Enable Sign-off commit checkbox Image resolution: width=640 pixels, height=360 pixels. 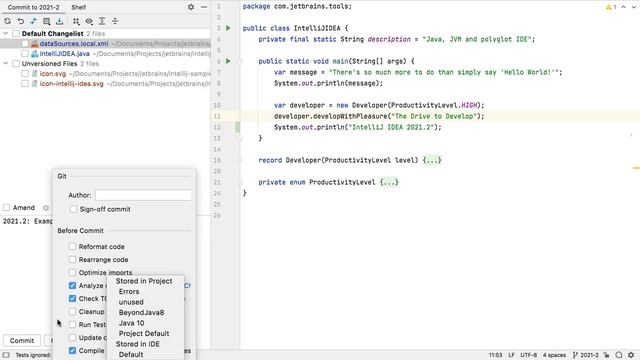(73, 209)
